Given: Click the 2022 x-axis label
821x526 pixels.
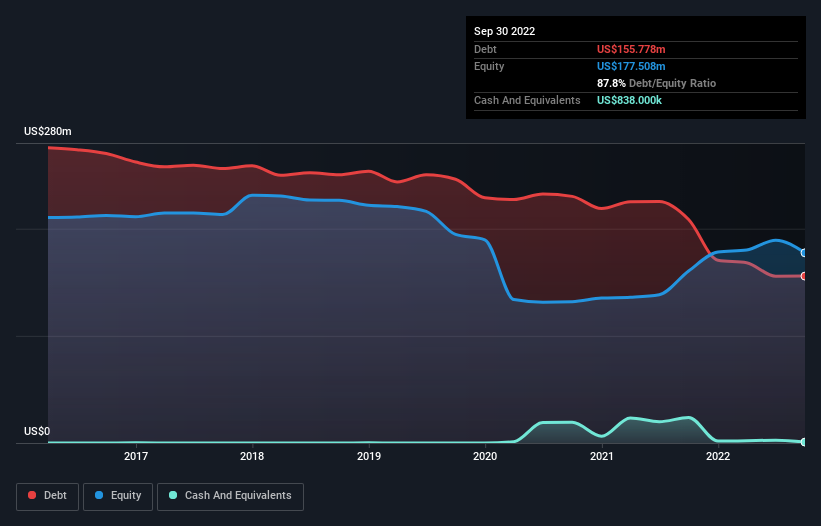Looking at the screenshot, I should [718, 456].
